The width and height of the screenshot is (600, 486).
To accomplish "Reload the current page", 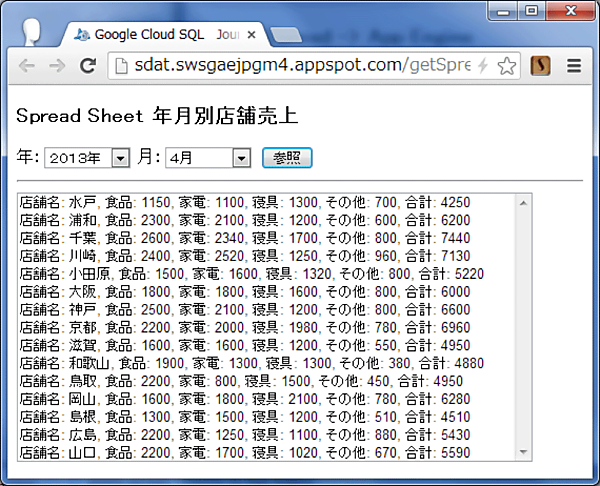I will click(88, 66).
